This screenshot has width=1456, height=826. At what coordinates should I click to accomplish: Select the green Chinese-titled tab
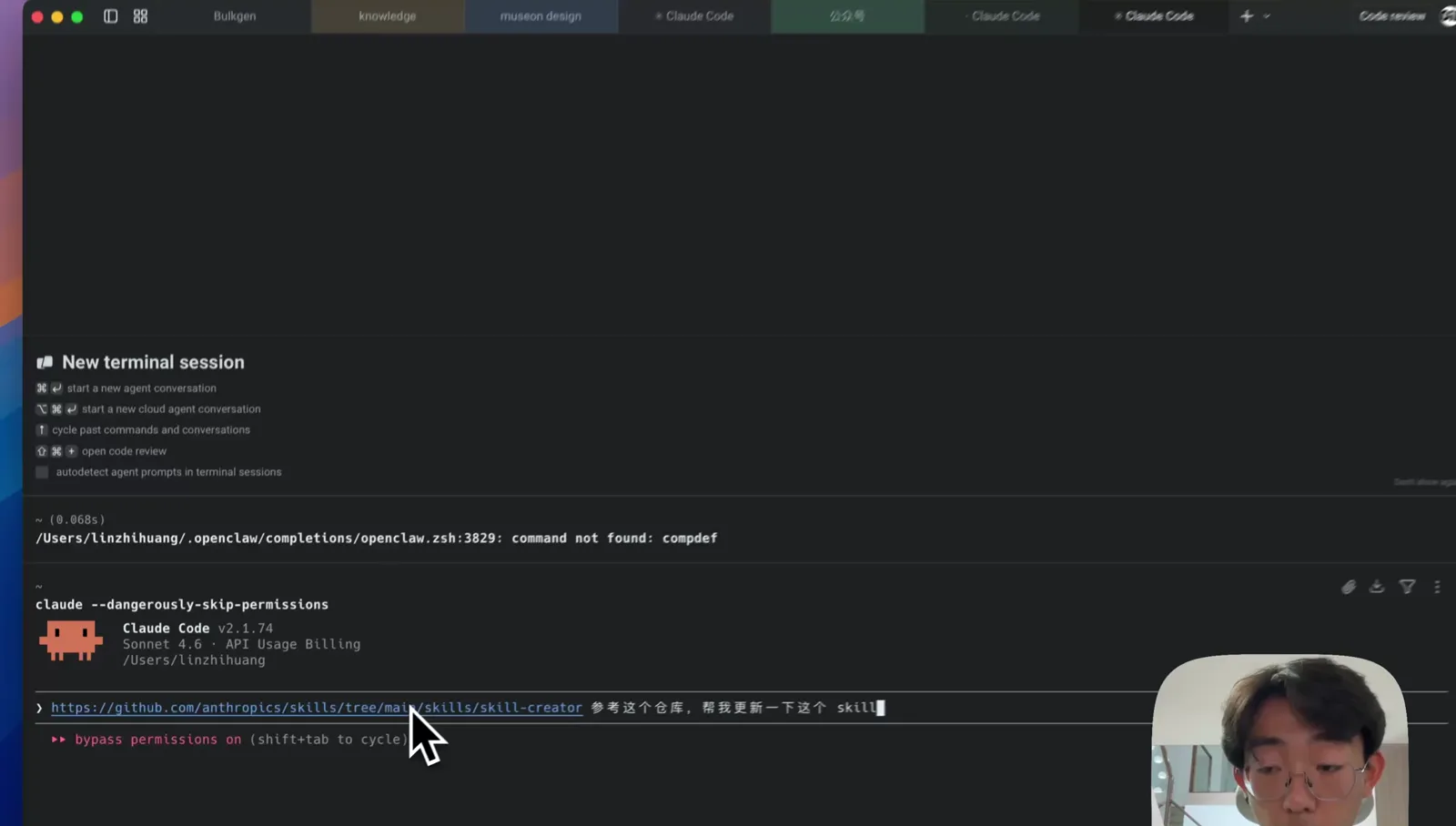[x=847, y=16]
